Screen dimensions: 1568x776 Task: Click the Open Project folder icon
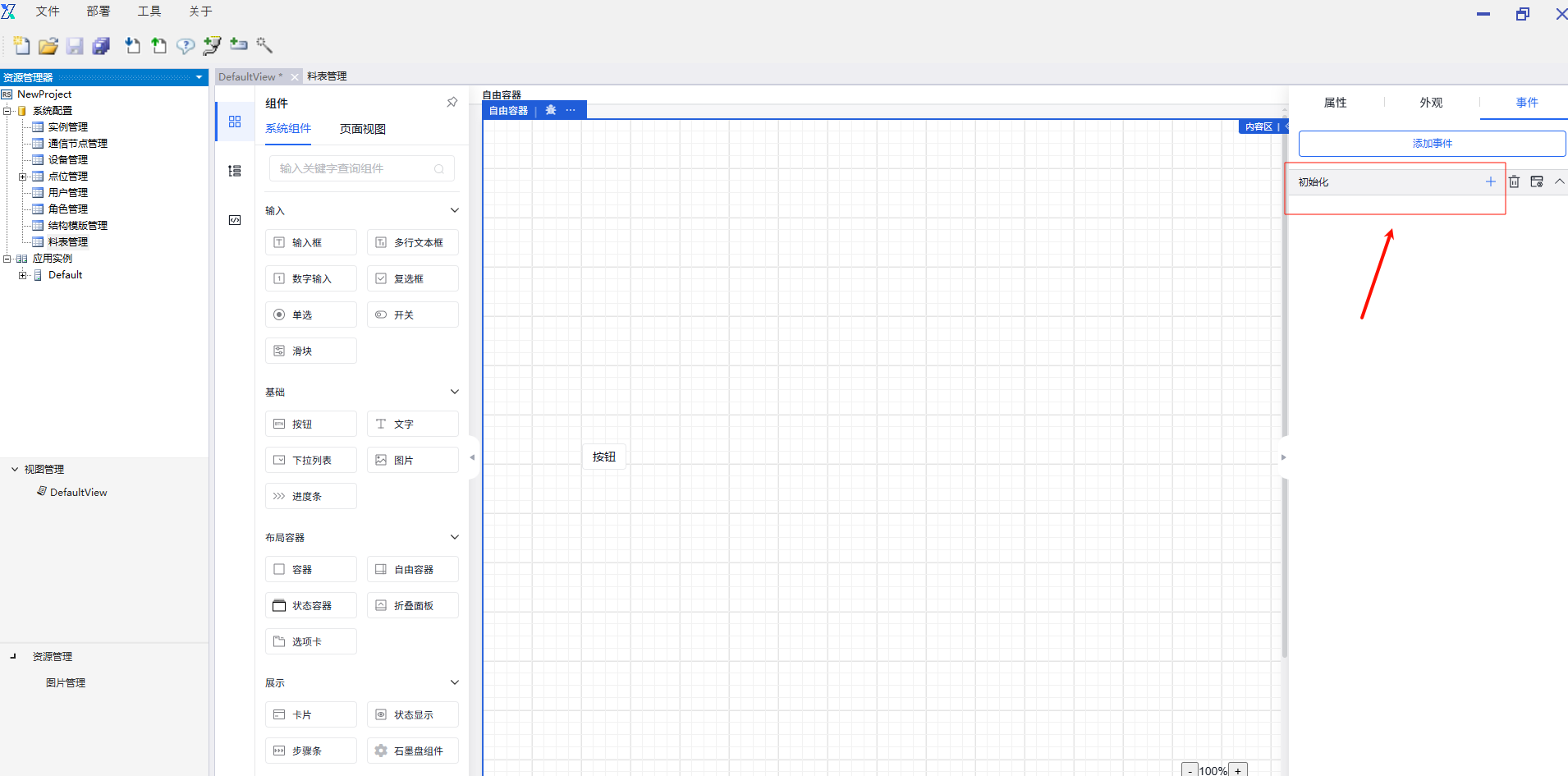point(48,46)
